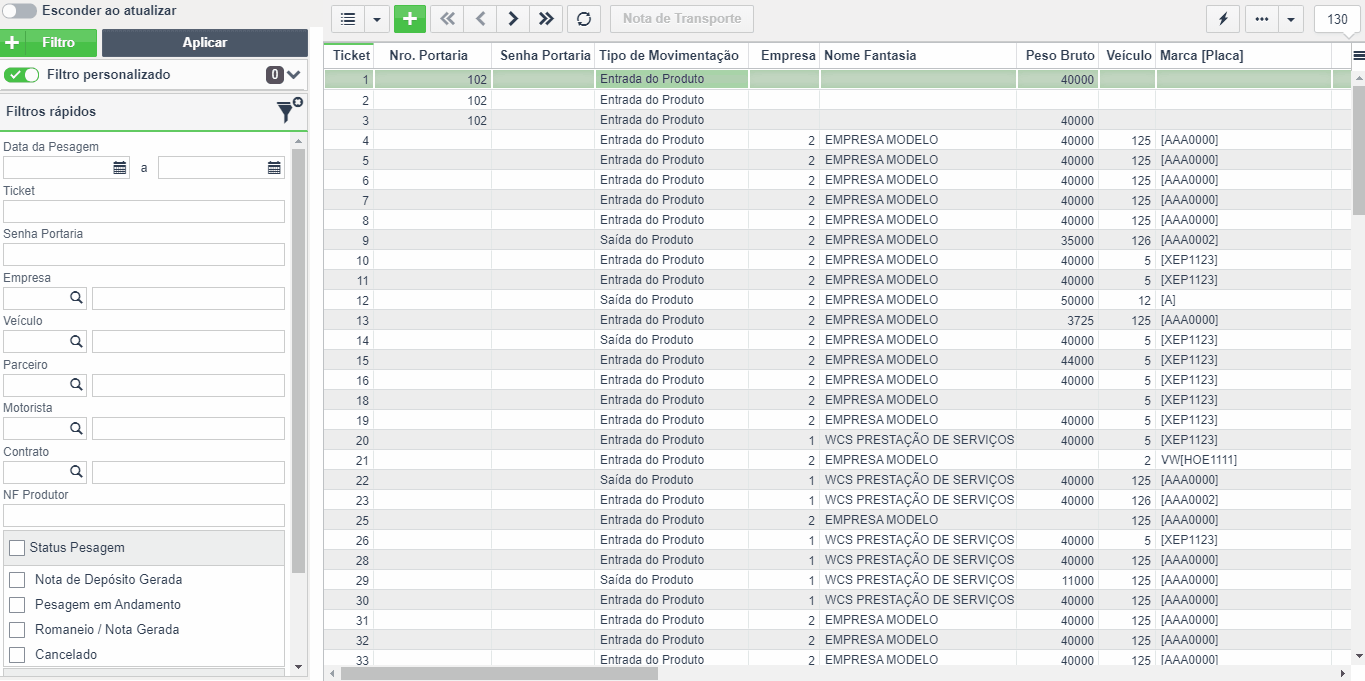The width and height of the screenshot is (1365, 681).
Task: Select ticket 9 Saída do Produto row
Action: point(838,240)
